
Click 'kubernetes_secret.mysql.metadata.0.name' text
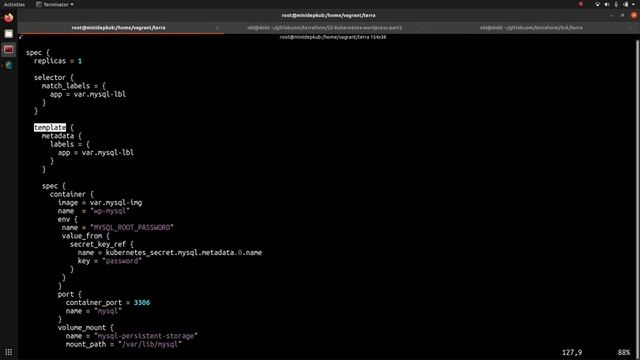(184, 253)
